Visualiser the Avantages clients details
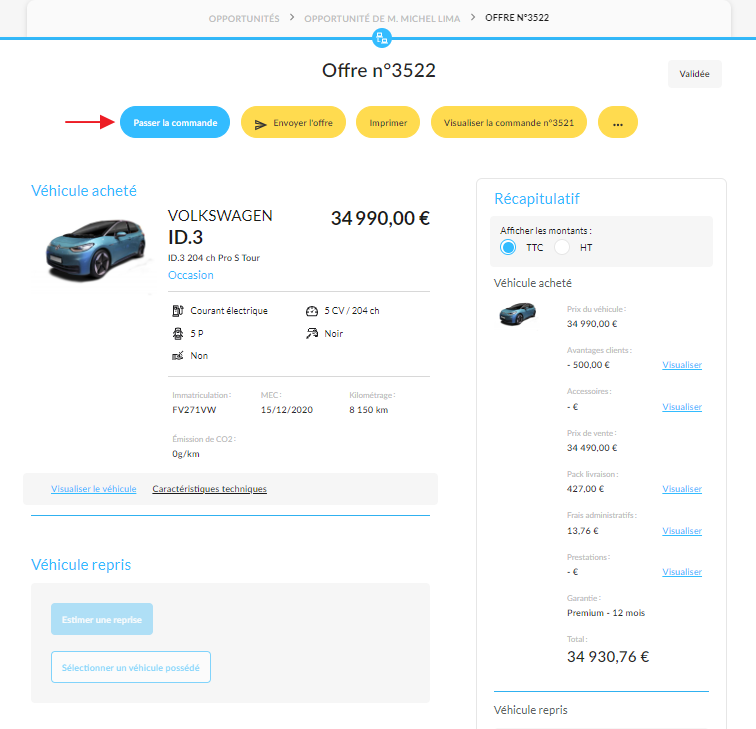Screen dimensions: 756x729 [682, 365]
